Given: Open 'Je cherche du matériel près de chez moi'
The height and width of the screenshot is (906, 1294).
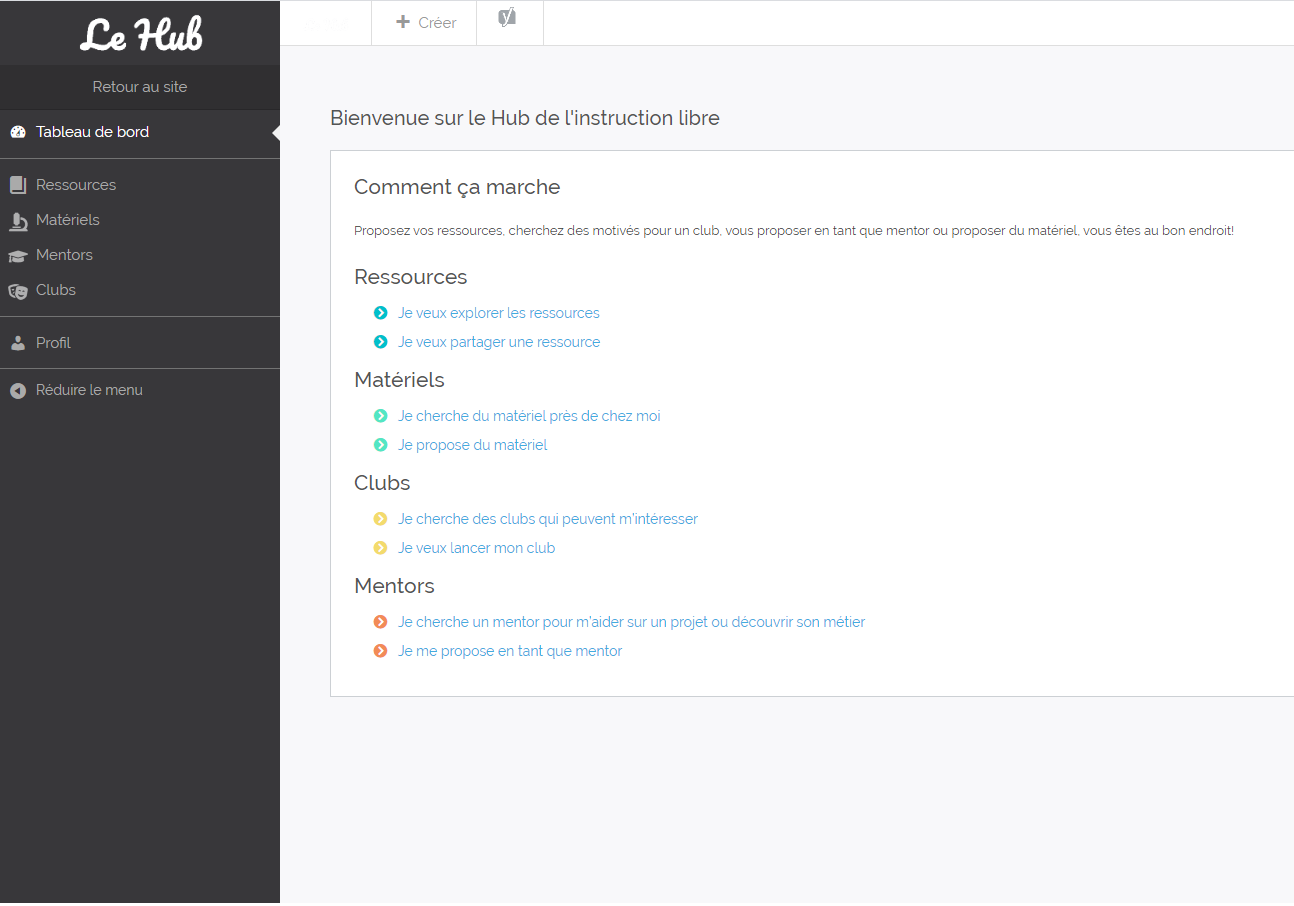Looking at the screenshot, I should (529, 416).
